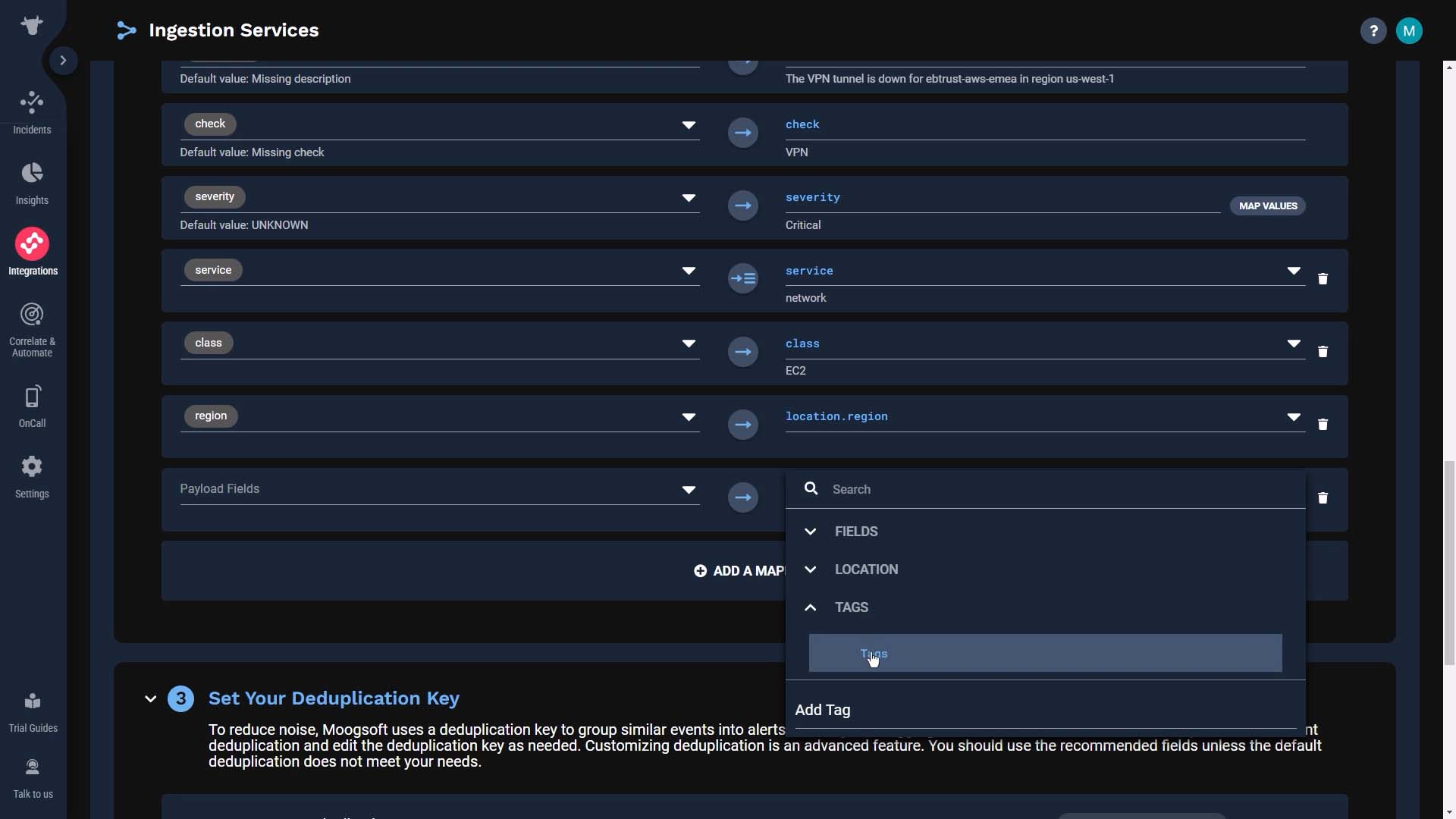Click the Talk to us panel icon
This screenshot has height=819, width=1456.
click(33, 769)
